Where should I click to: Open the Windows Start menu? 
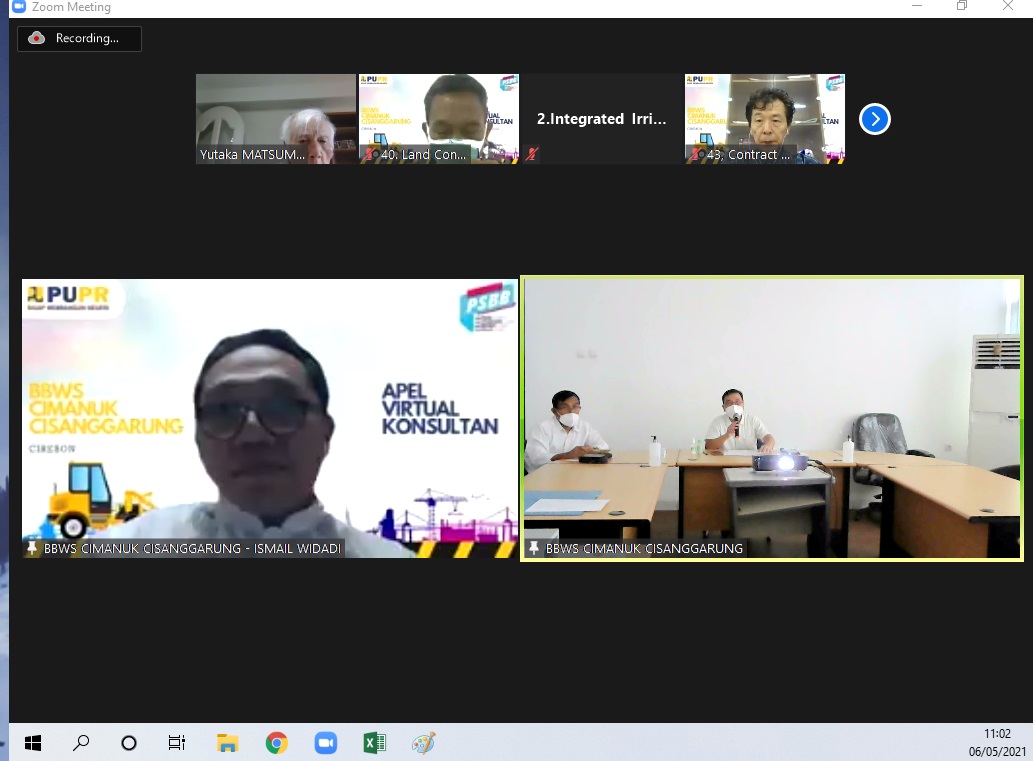click(x=33, y=743)
